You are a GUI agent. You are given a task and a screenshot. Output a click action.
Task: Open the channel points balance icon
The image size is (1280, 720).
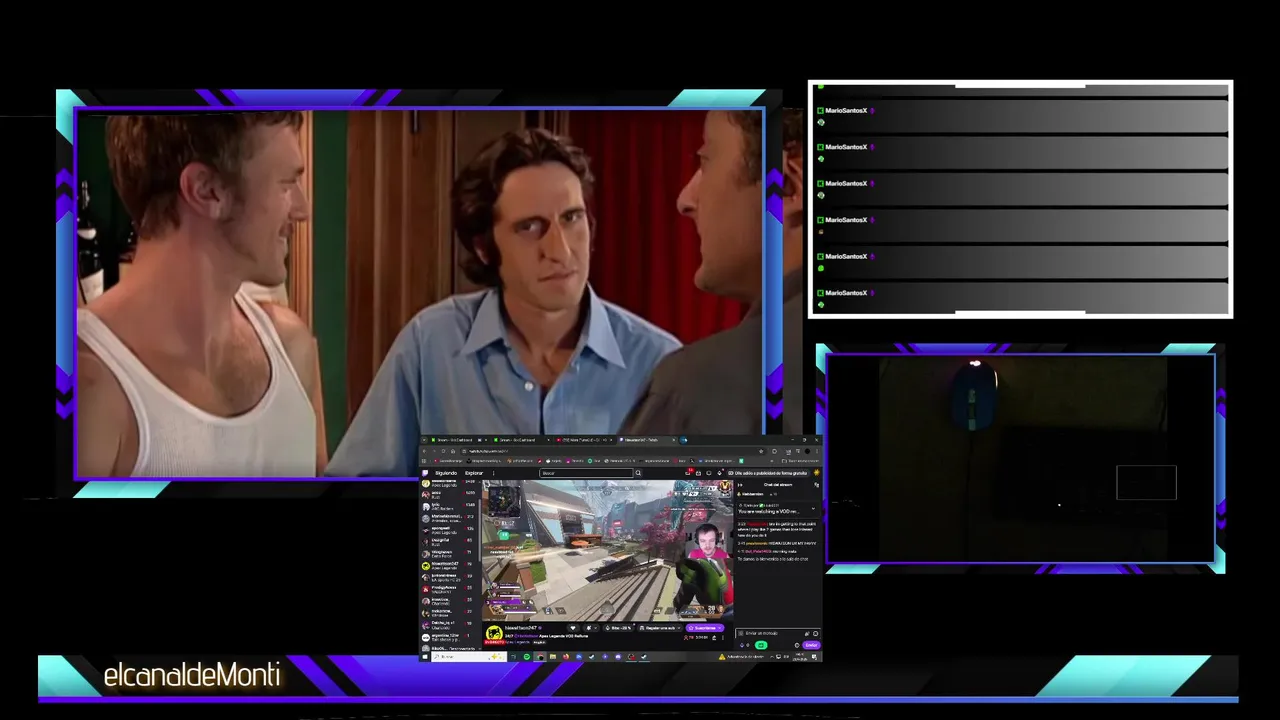(743, 645)
